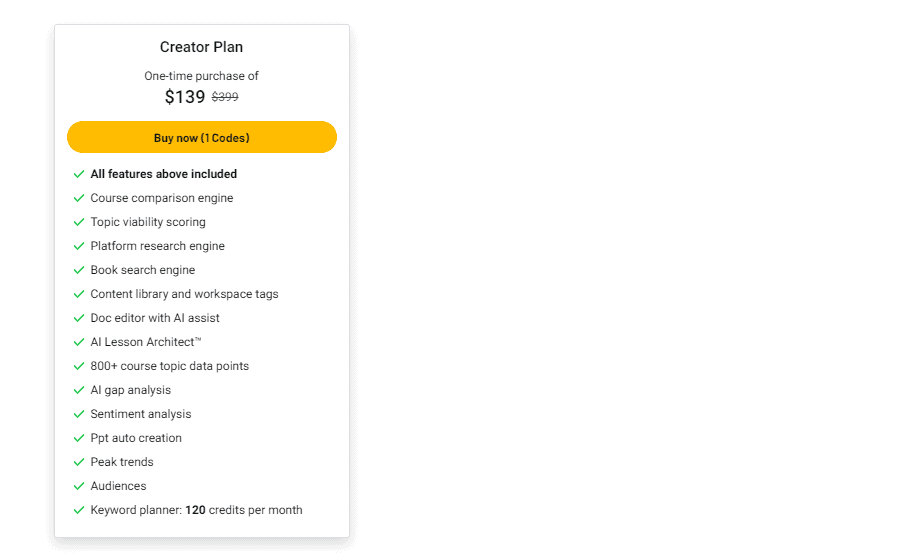This screenshot has width=916, height=554.
Task: Click checkmark next to AI gap analysis
Action: [79, 390]
